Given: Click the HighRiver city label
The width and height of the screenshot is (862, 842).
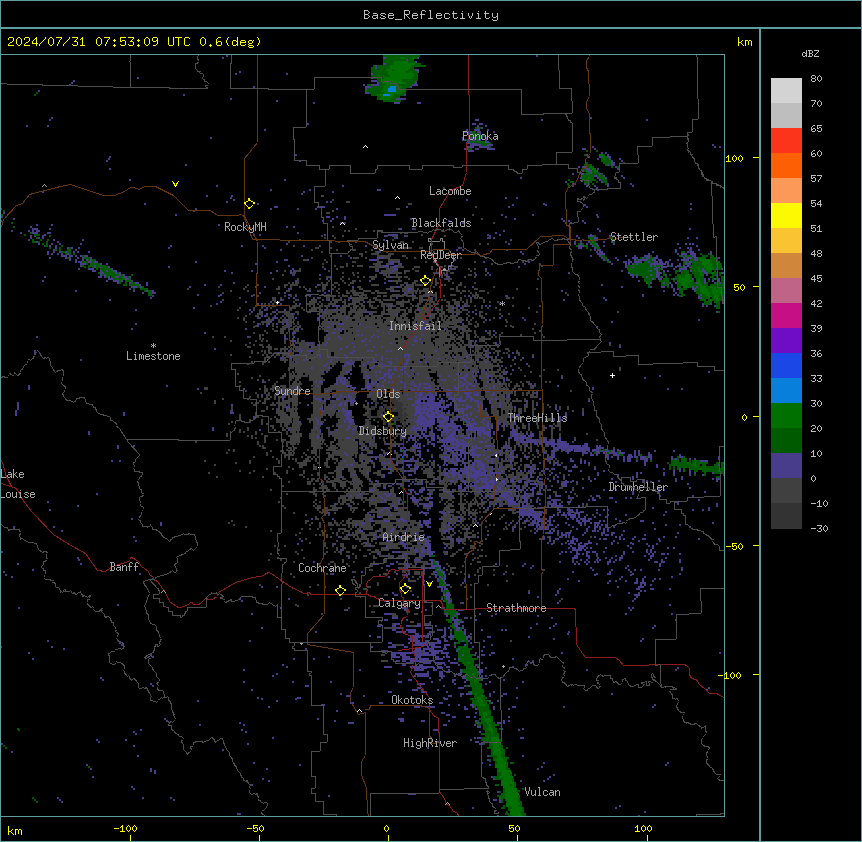Looking at the screenshot, I should click(x=430, y=743).
